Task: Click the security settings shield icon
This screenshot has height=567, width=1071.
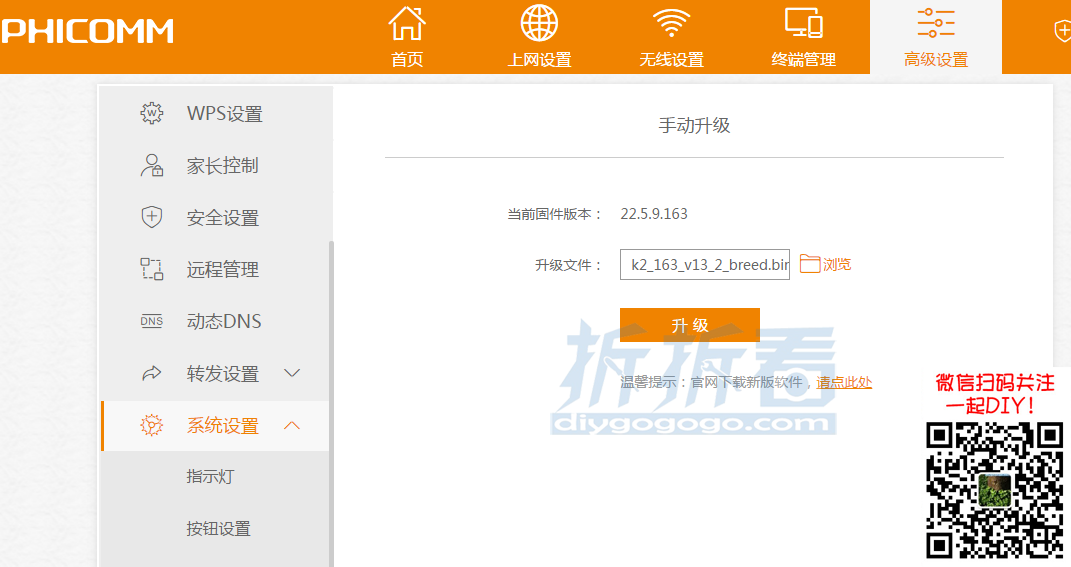Action: pos(151,217)
